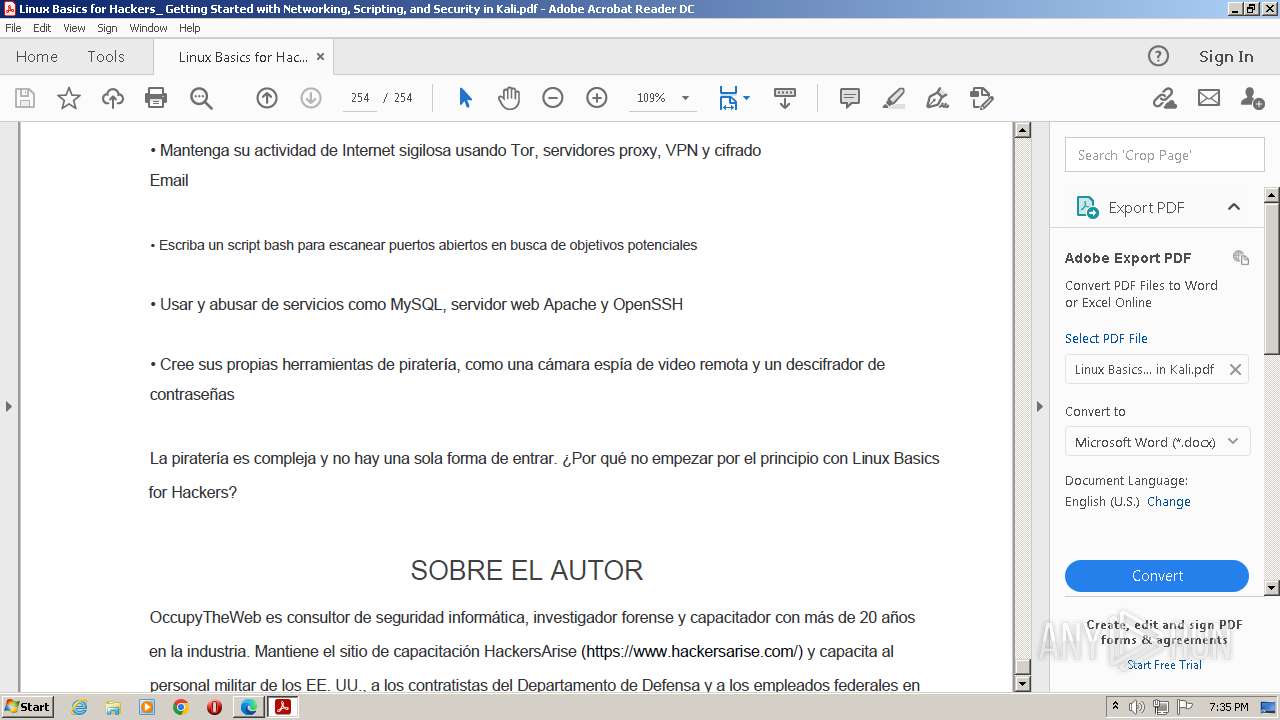Switch to the Tools tab
This screenshot has height=720, width=1280.
(106, 57)
